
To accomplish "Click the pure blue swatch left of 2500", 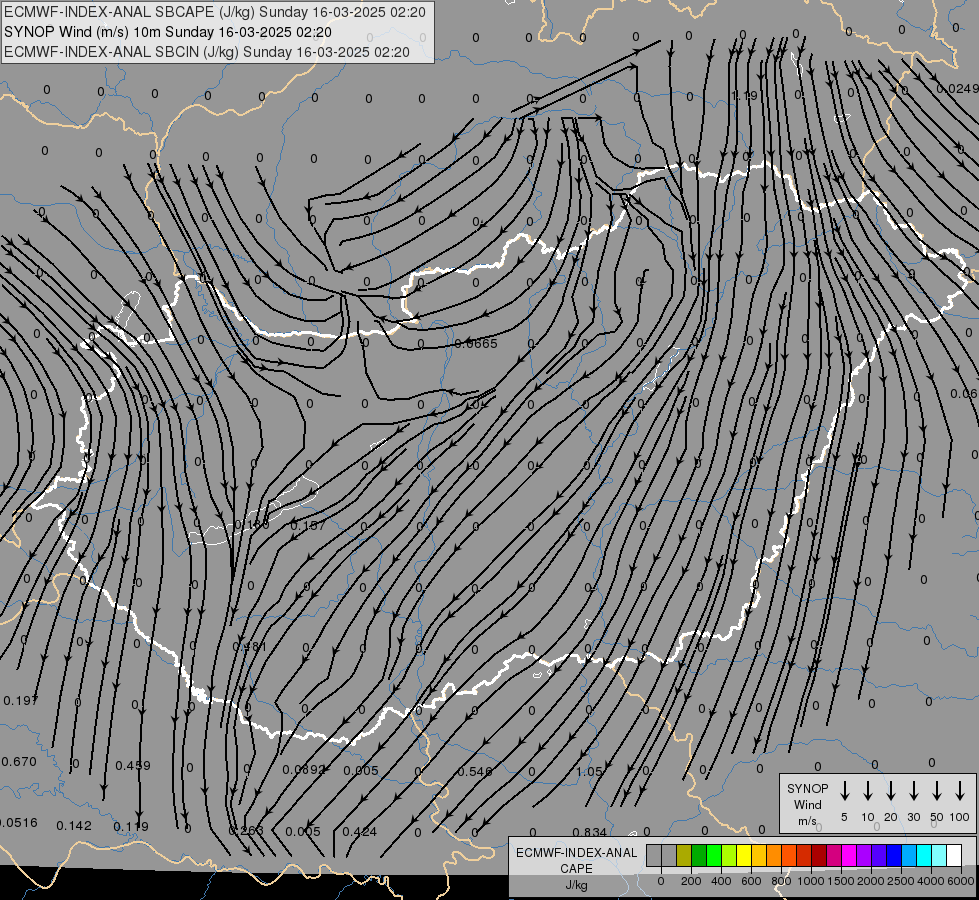I will pos(893,856).
